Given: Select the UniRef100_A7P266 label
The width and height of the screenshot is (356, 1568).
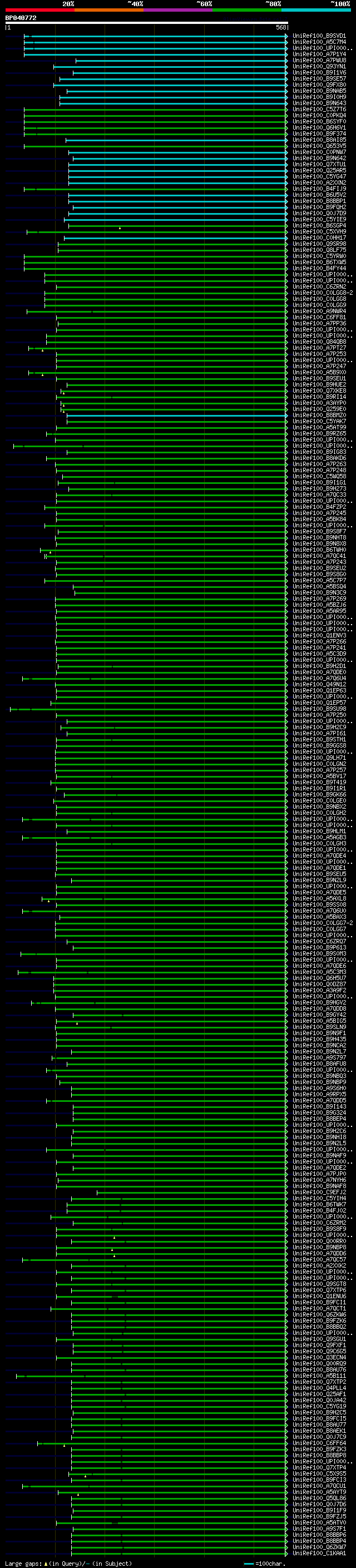Looking at the screenshot, I should point(319,641).
